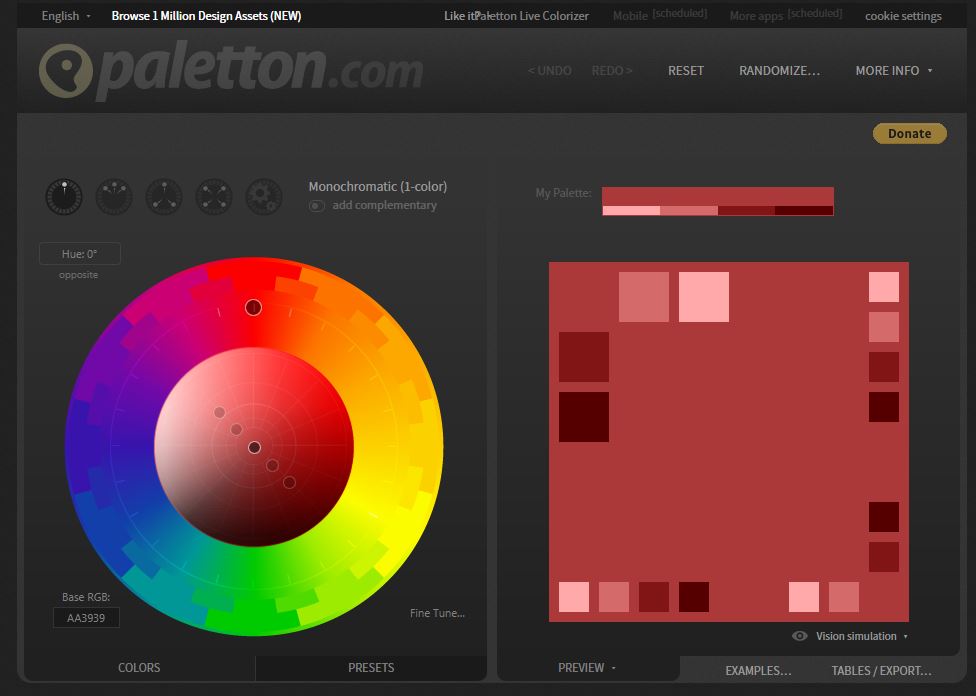The width and height of the screenshot is (976, 696).
Task: Select the Triad 3-color scheme icon
Action: (164, 196)
